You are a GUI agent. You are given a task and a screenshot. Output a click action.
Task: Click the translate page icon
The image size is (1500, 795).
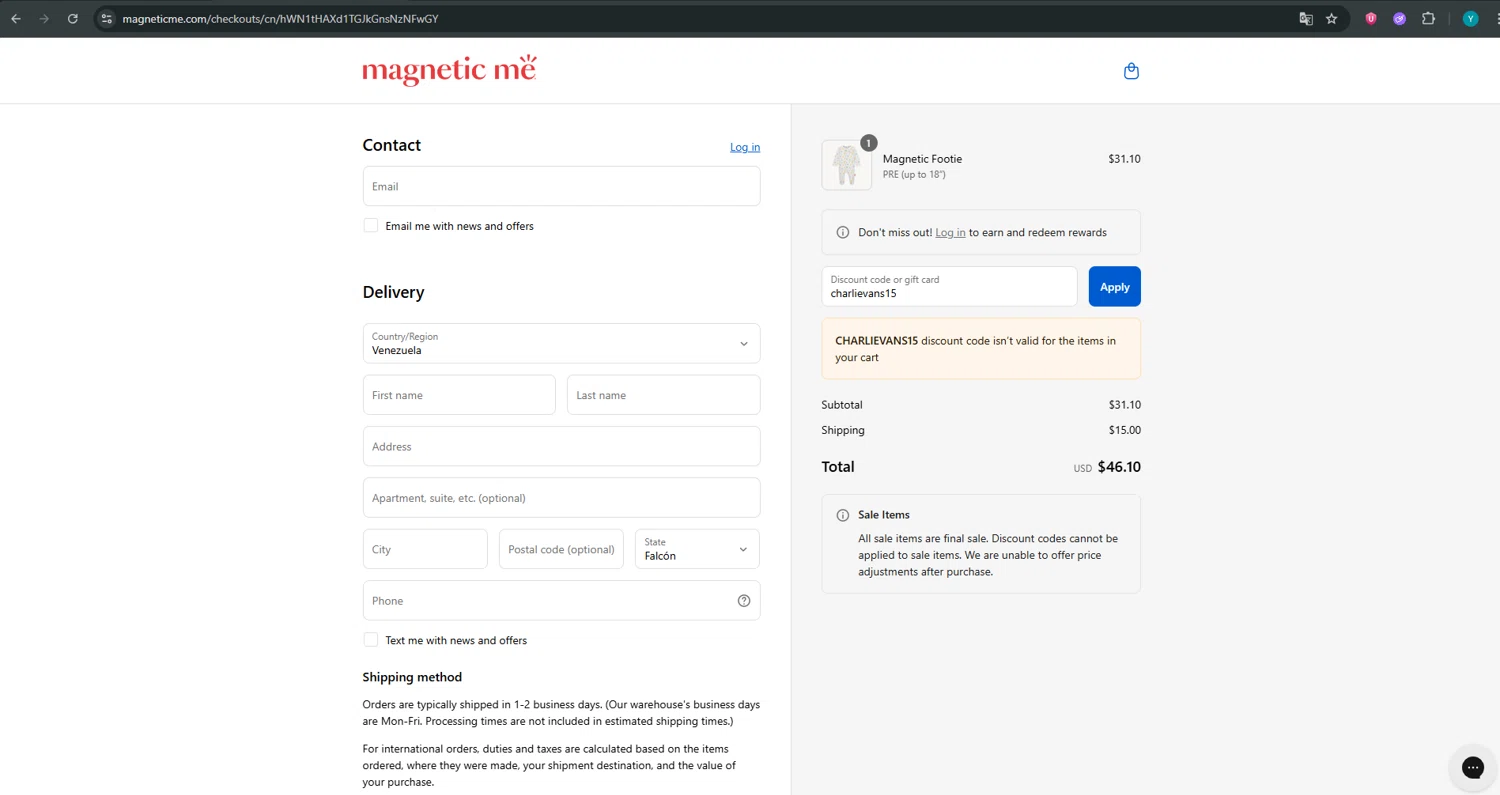click(x=1306, y=18)
